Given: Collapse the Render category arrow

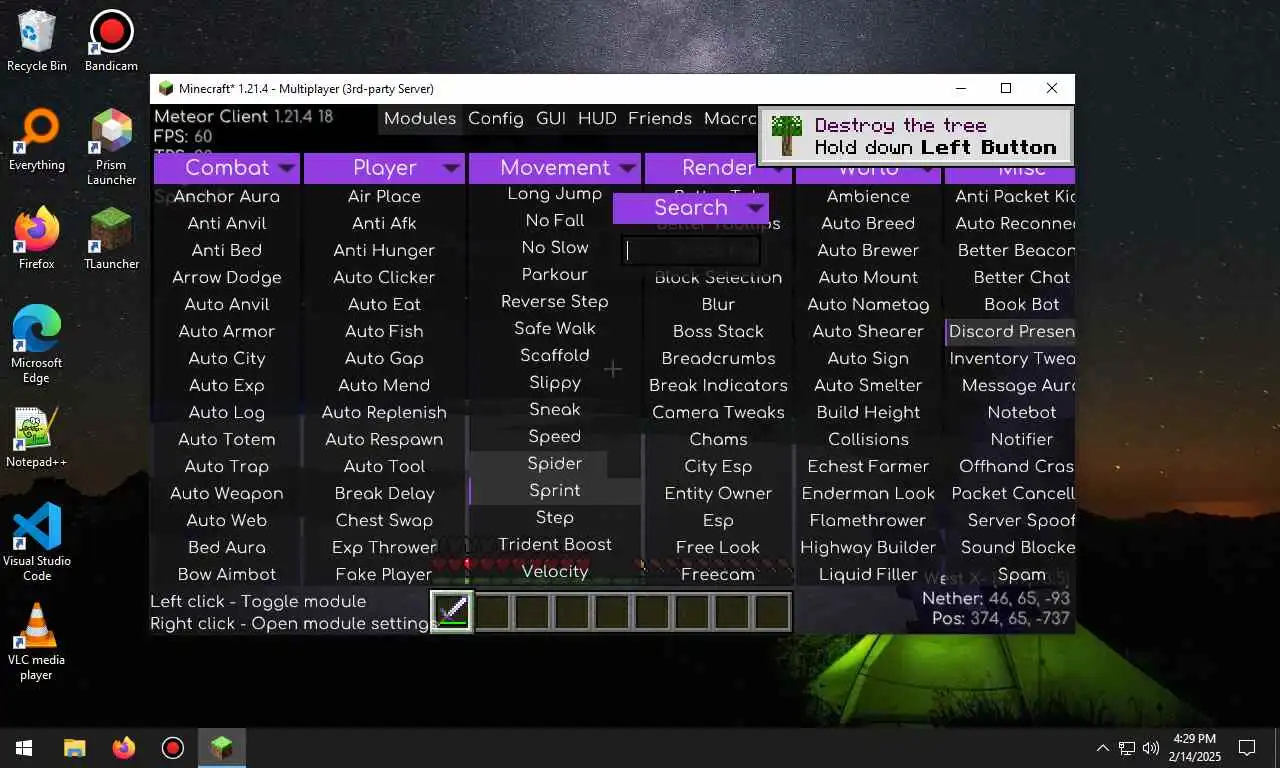Looking at the screenshot, I should pos(776,168).
